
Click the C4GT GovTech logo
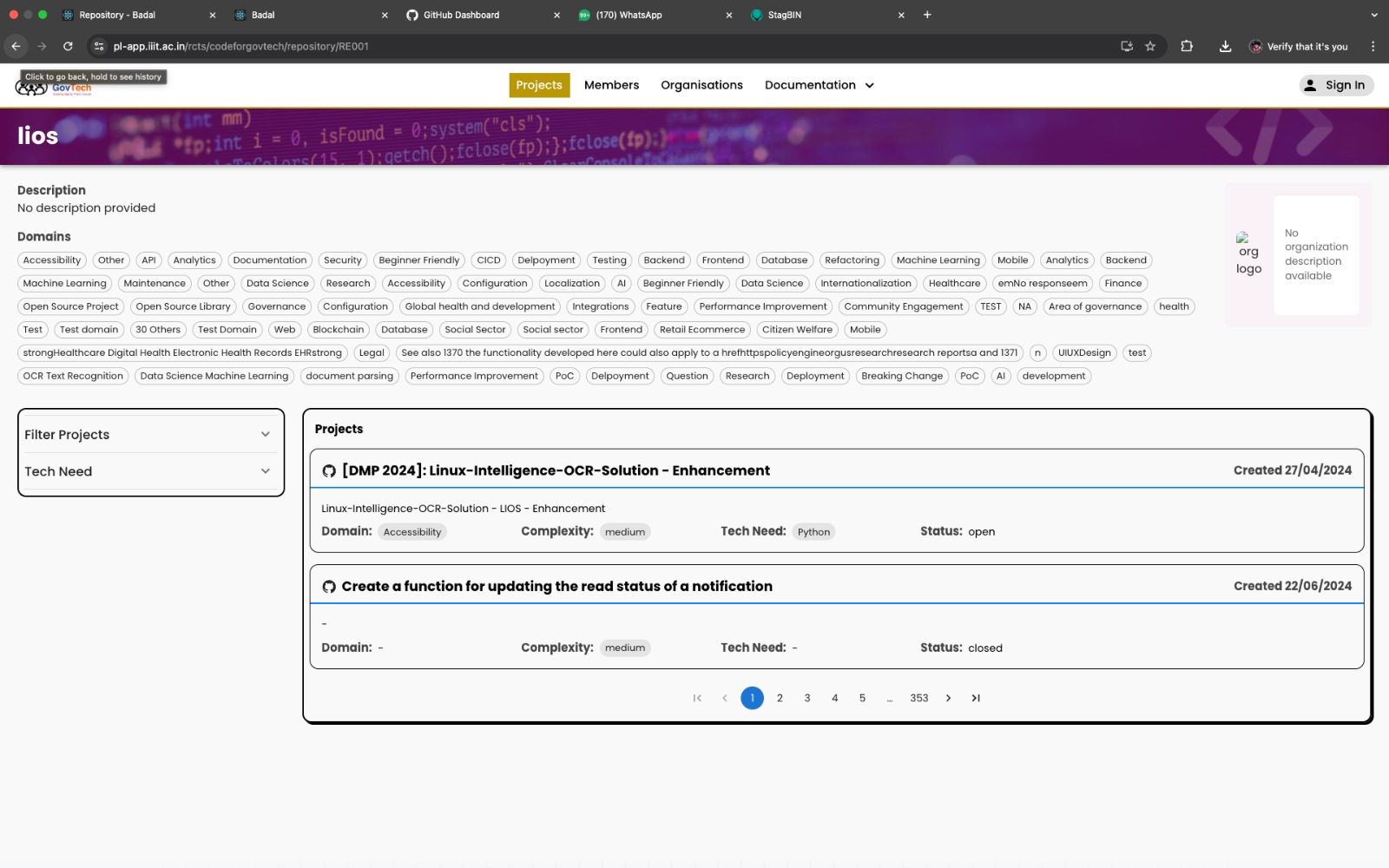[54, 88]
